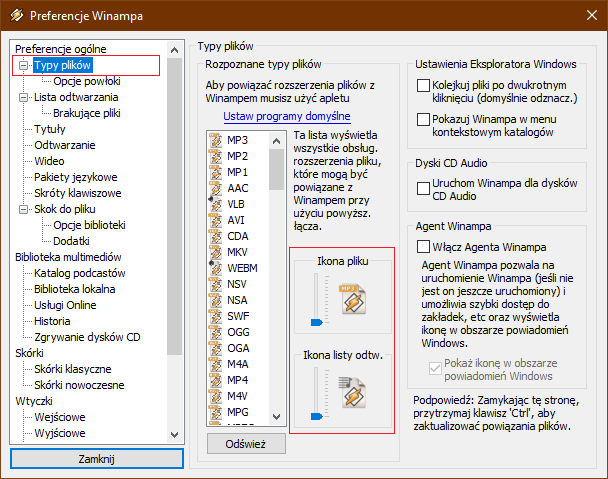
Task: Select the Typy plików tree item
Action: point(62,65)
